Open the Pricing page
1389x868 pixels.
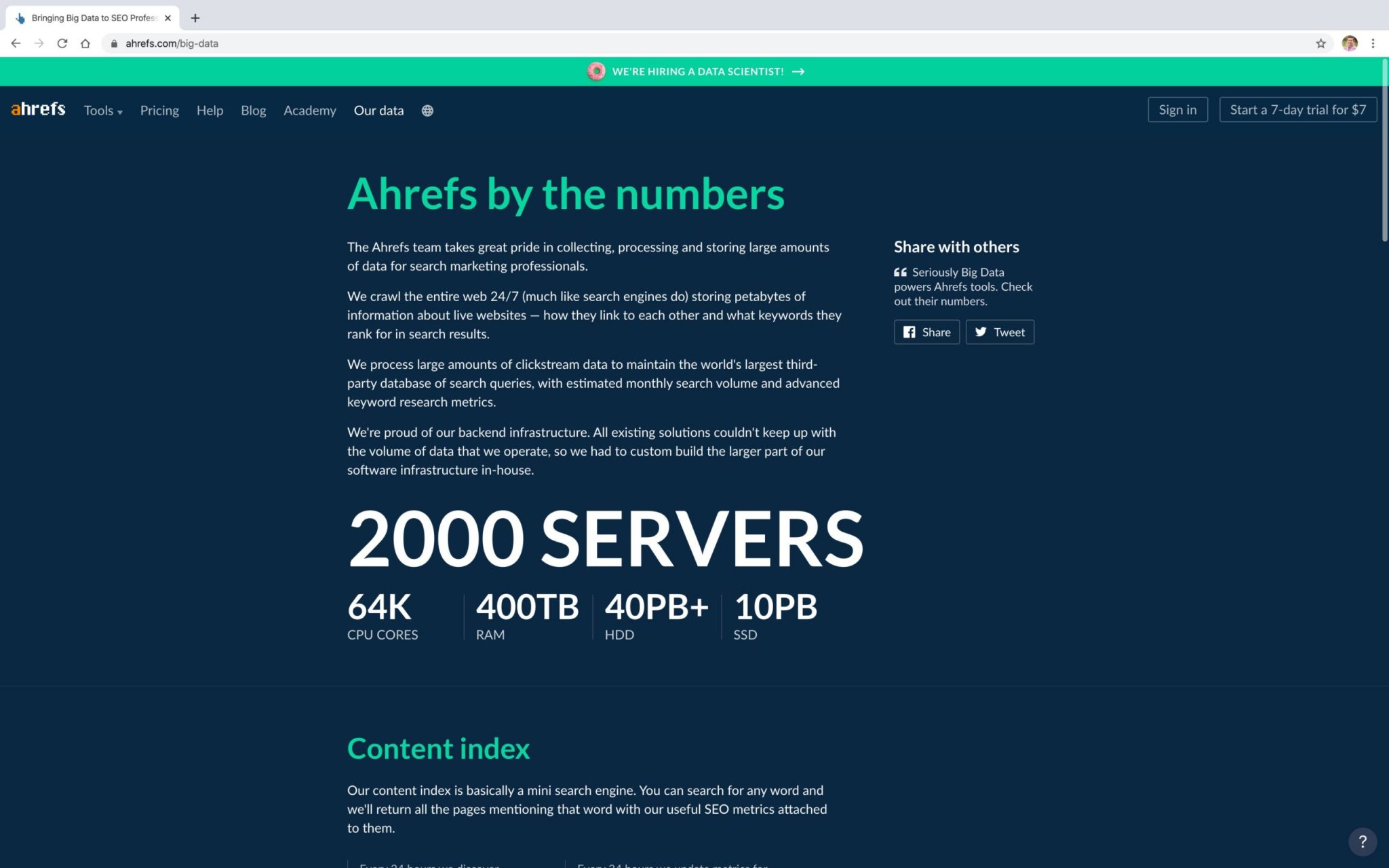pos(159,111)
